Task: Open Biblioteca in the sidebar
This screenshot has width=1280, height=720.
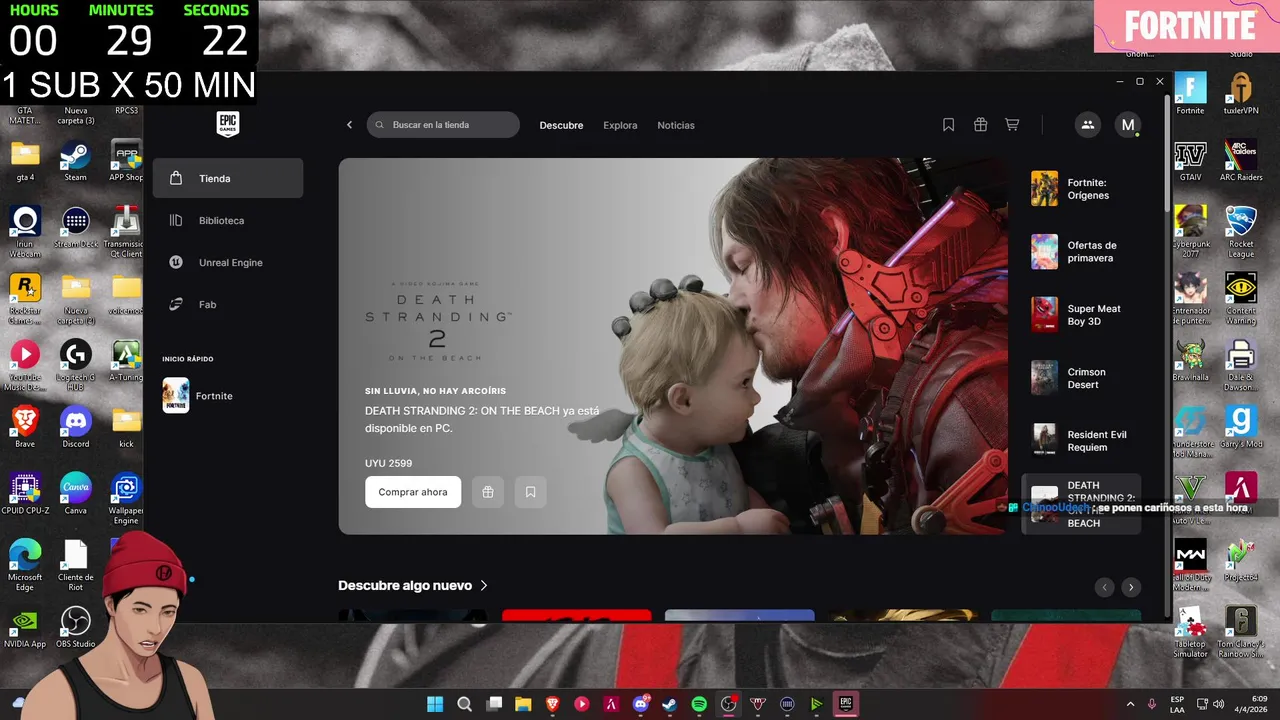Action: [x=228, y=220]
